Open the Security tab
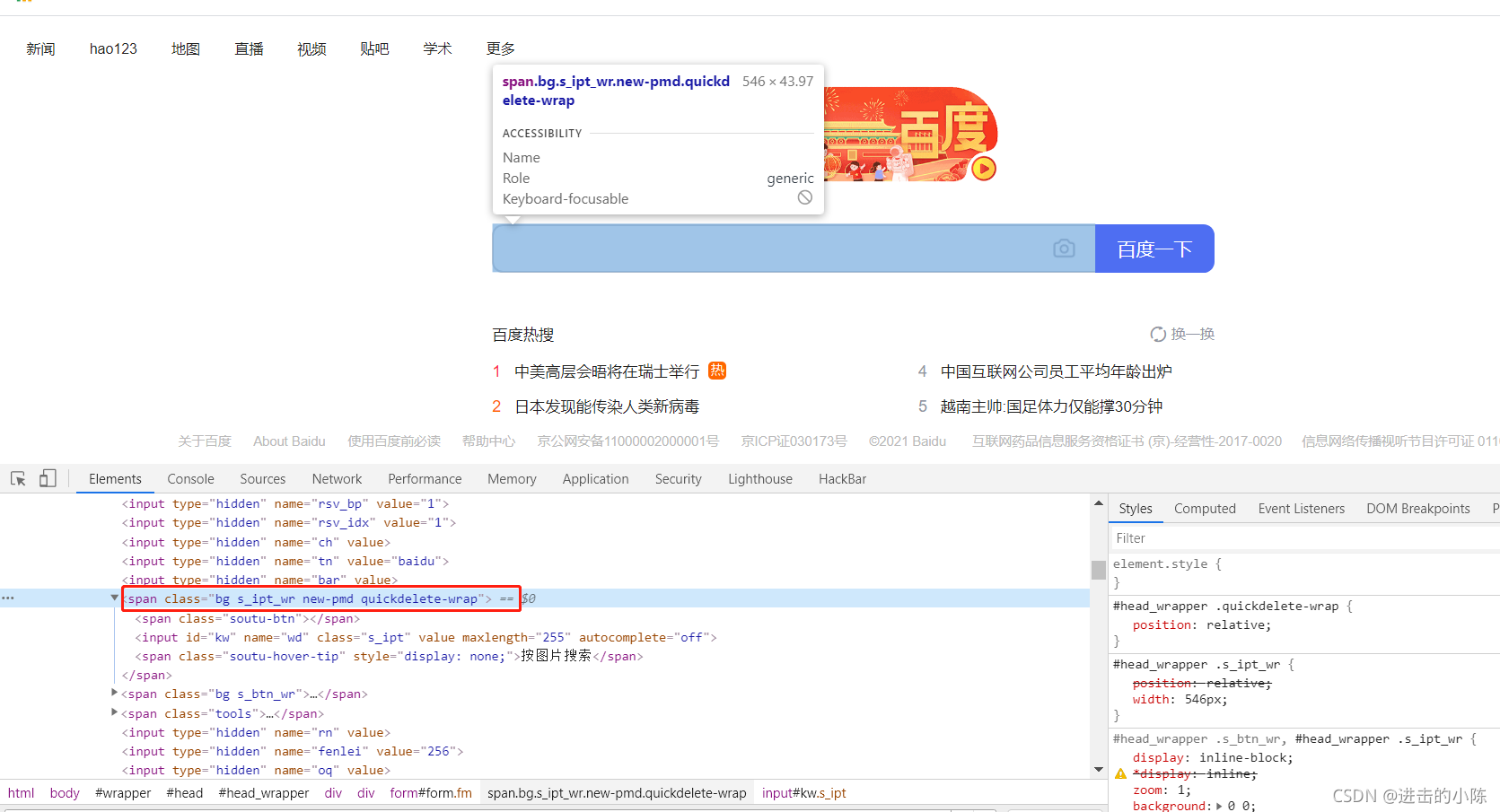 678,479
